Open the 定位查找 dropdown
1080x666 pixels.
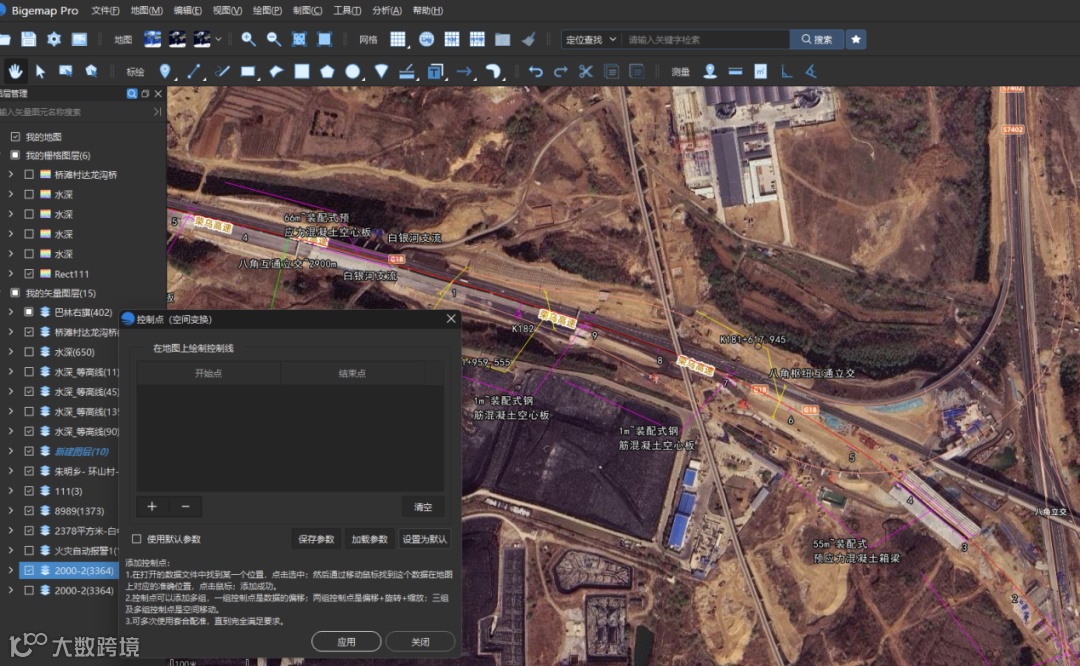click(589, 39)
